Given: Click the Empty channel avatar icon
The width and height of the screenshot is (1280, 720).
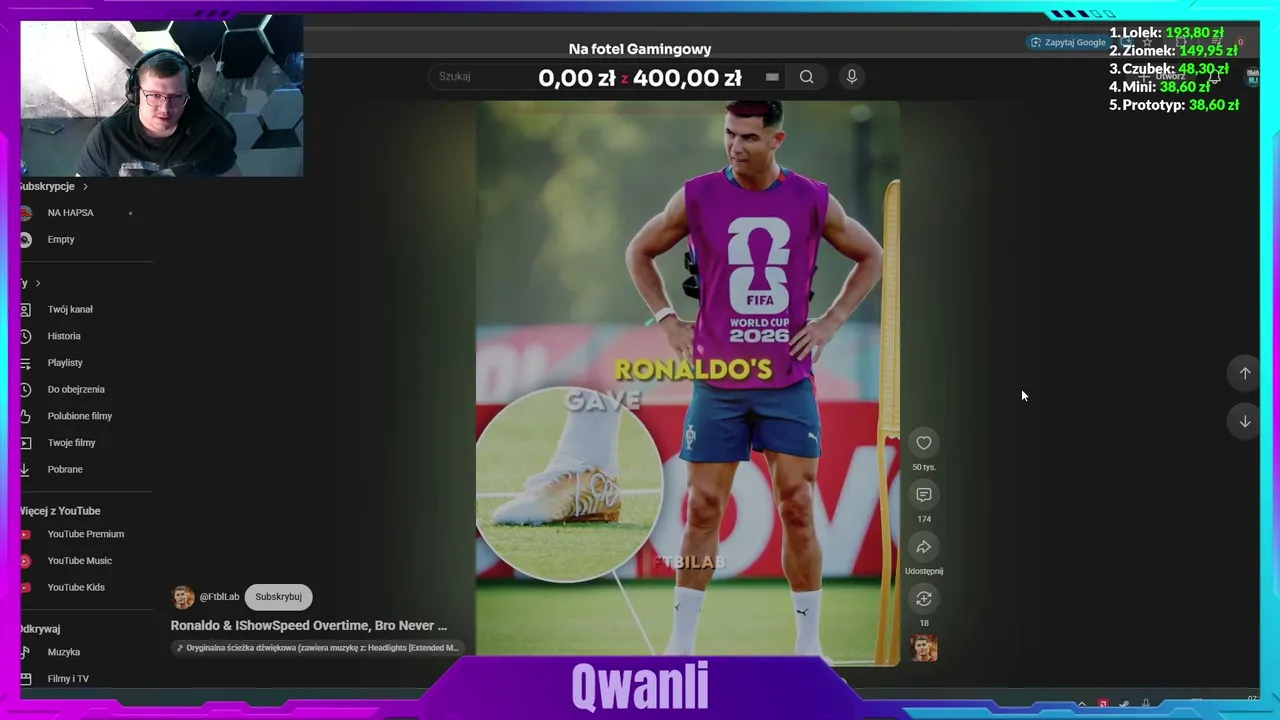Looking at the screenshot, I should point(26,240).
